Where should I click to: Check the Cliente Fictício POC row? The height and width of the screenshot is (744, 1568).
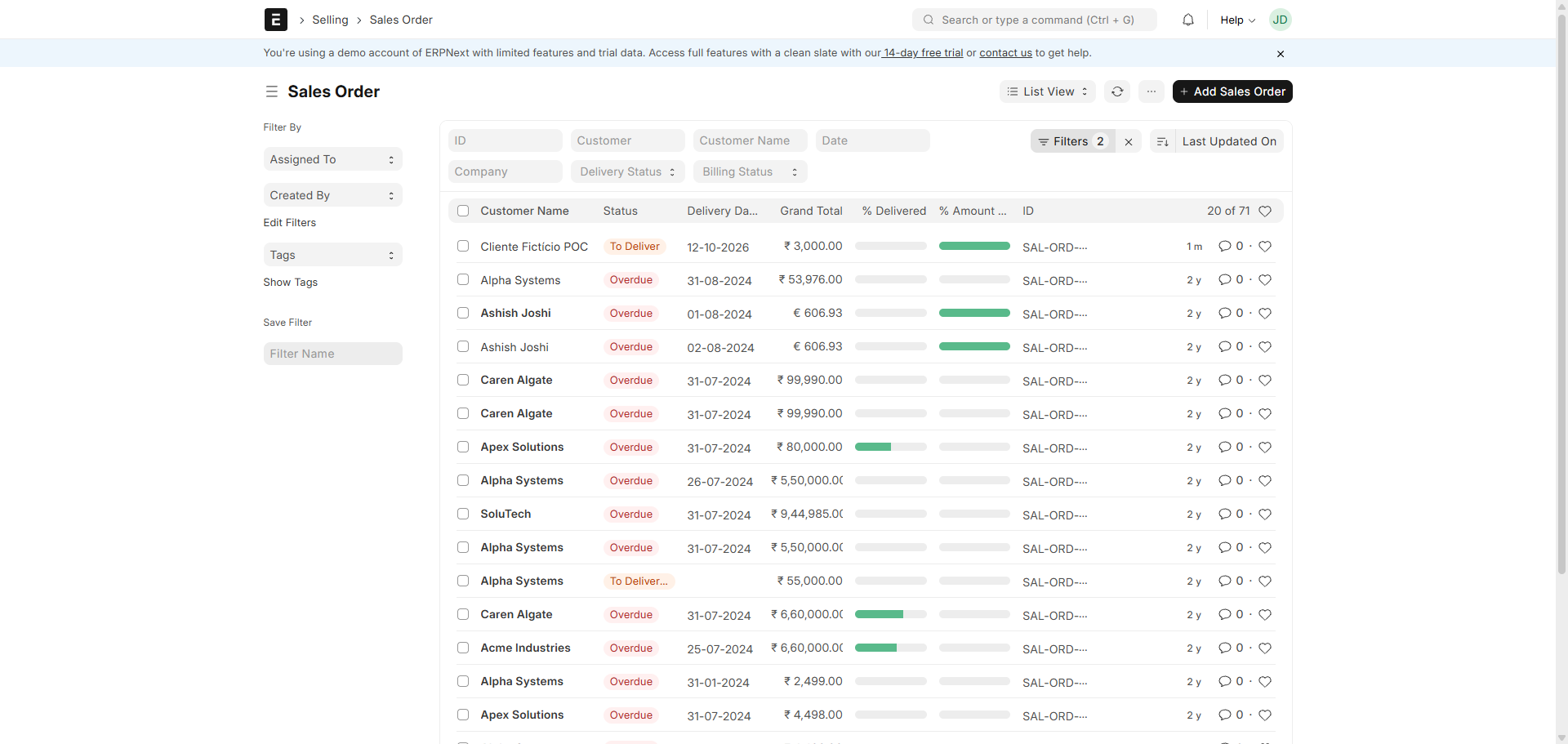(x=463, y=246)
